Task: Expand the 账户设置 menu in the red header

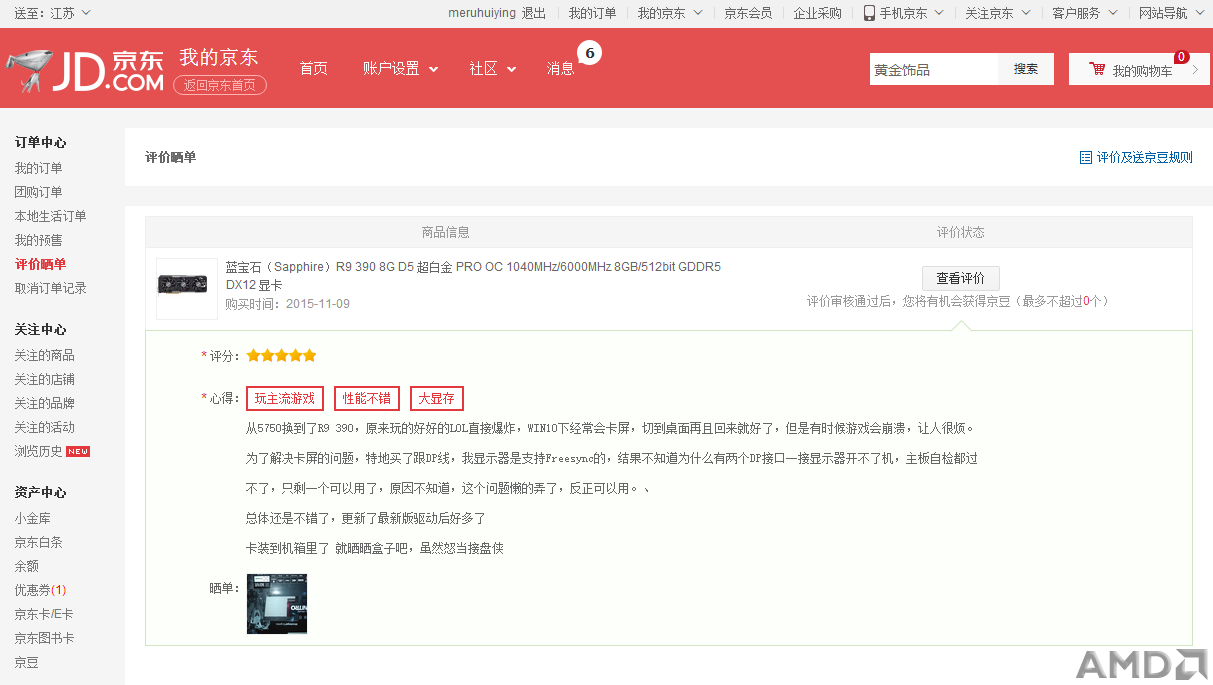Action: coord(401,69)
